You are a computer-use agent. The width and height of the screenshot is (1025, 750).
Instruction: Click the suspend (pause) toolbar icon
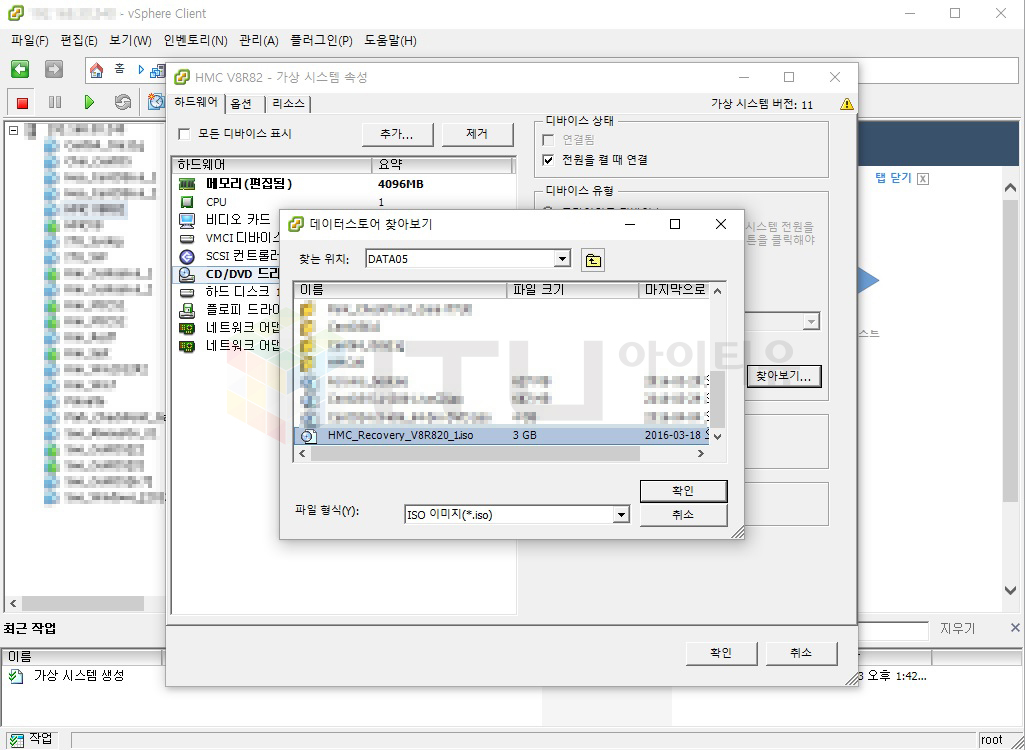[x=55, y=102]
